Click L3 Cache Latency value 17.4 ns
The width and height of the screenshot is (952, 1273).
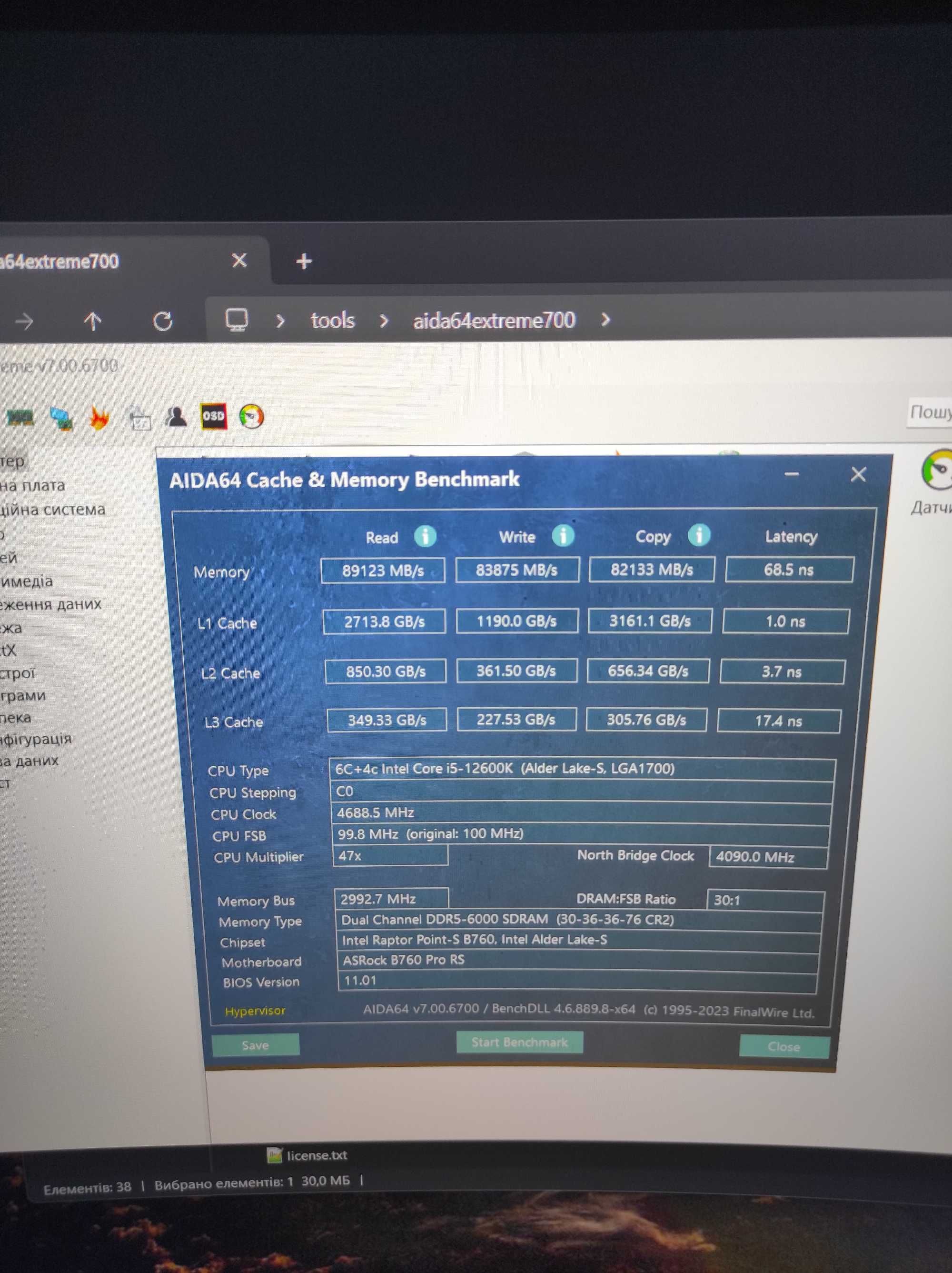click(778, 721)
